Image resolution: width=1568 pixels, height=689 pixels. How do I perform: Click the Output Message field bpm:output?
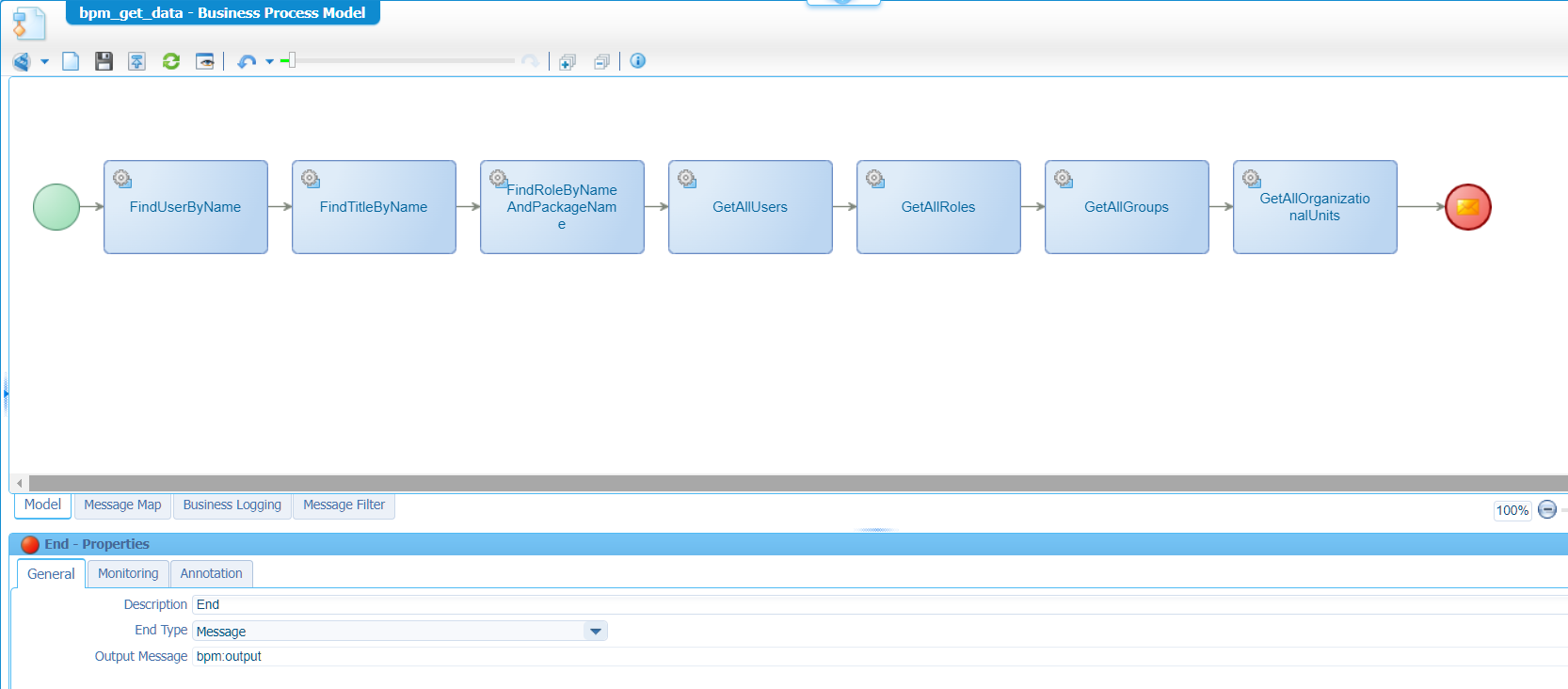(x=880, y=656)
